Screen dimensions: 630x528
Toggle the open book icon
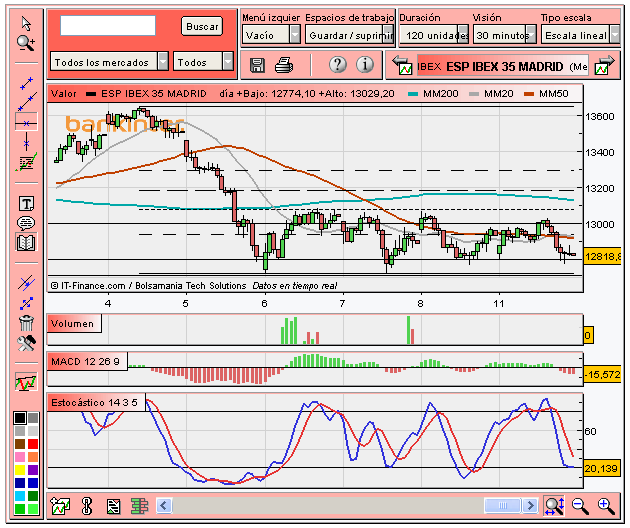point(26,243)
